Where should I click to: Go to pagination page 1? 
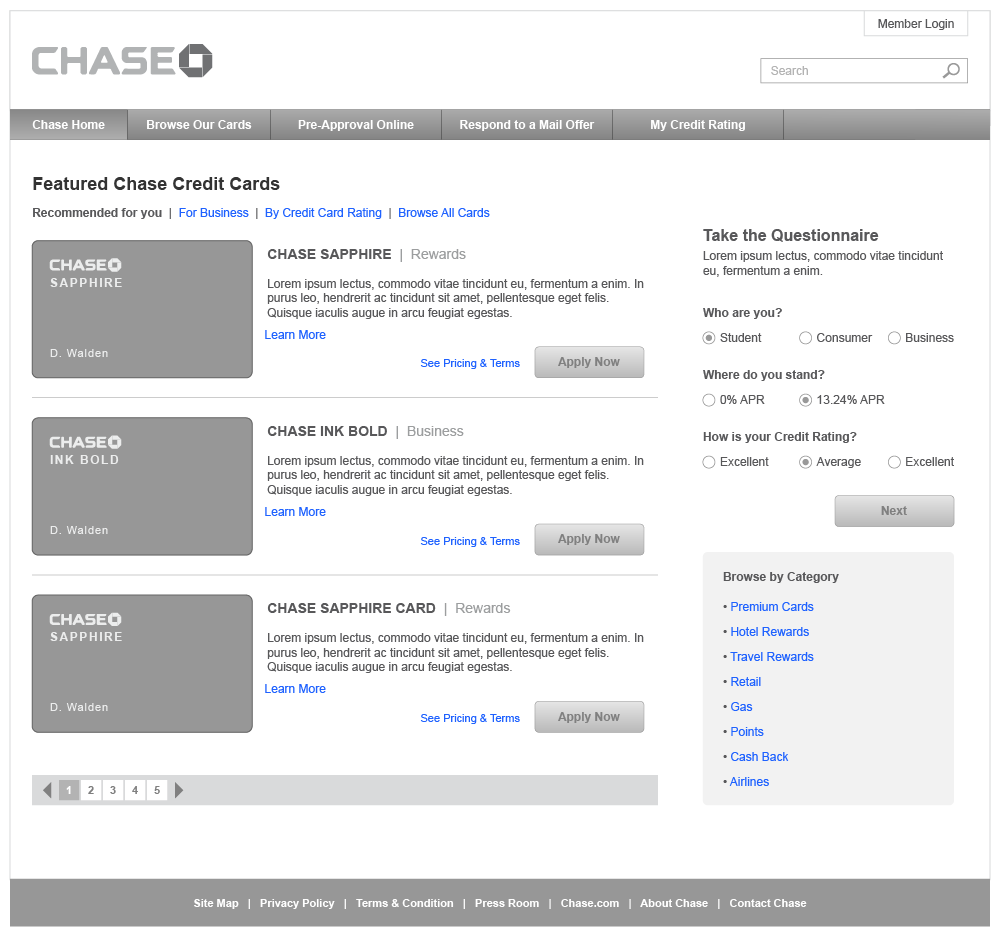pyautogui.click(x=69, y=790)
